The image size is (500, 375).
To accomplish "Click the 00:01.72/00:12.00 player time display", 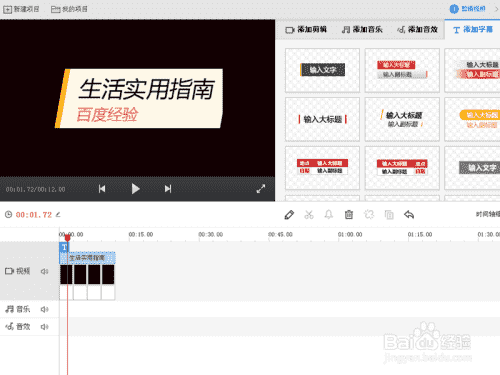I will click(35, 189).
